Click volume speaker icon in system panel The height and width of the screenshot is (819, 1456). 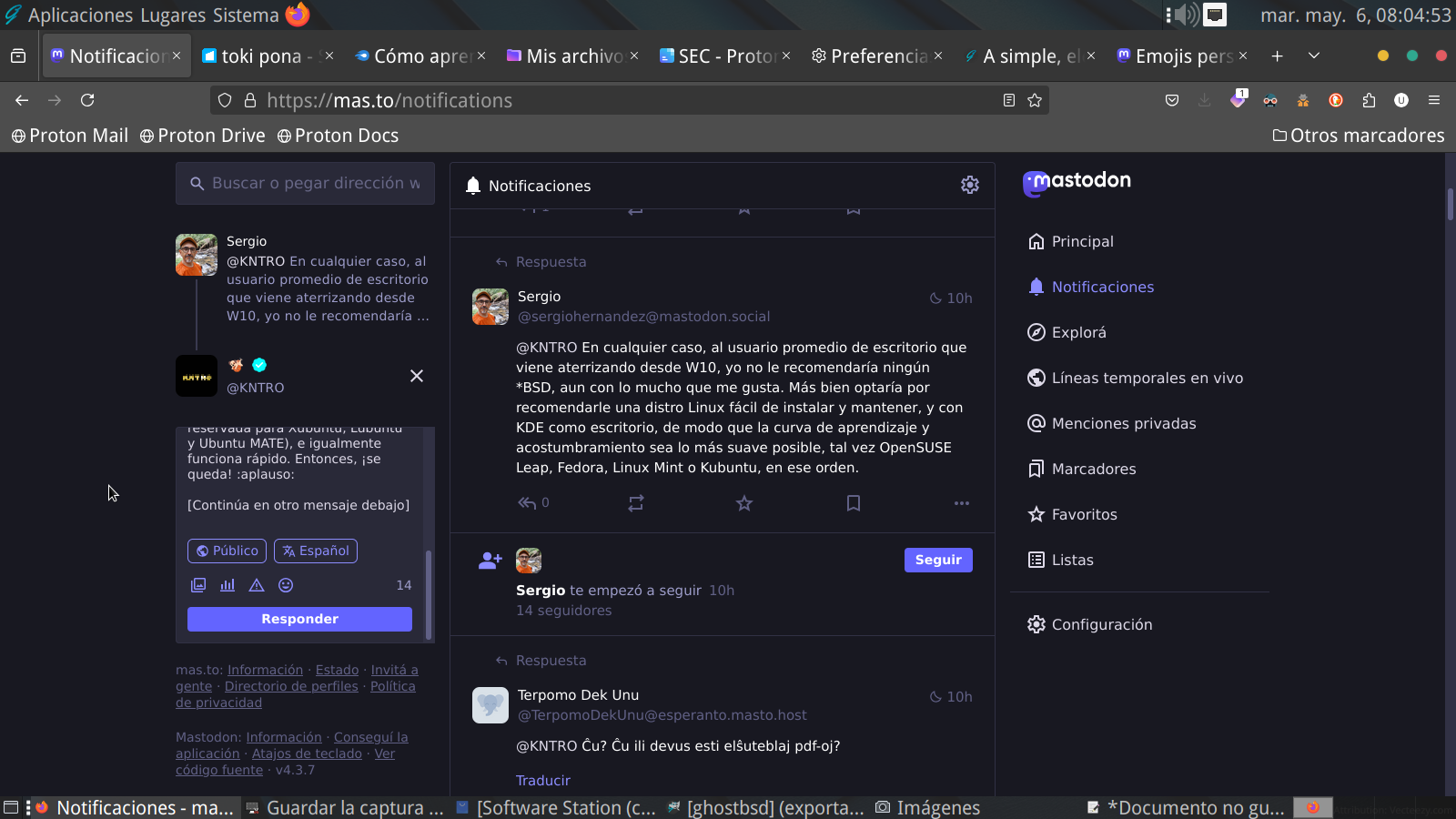tap(1187, 15)
